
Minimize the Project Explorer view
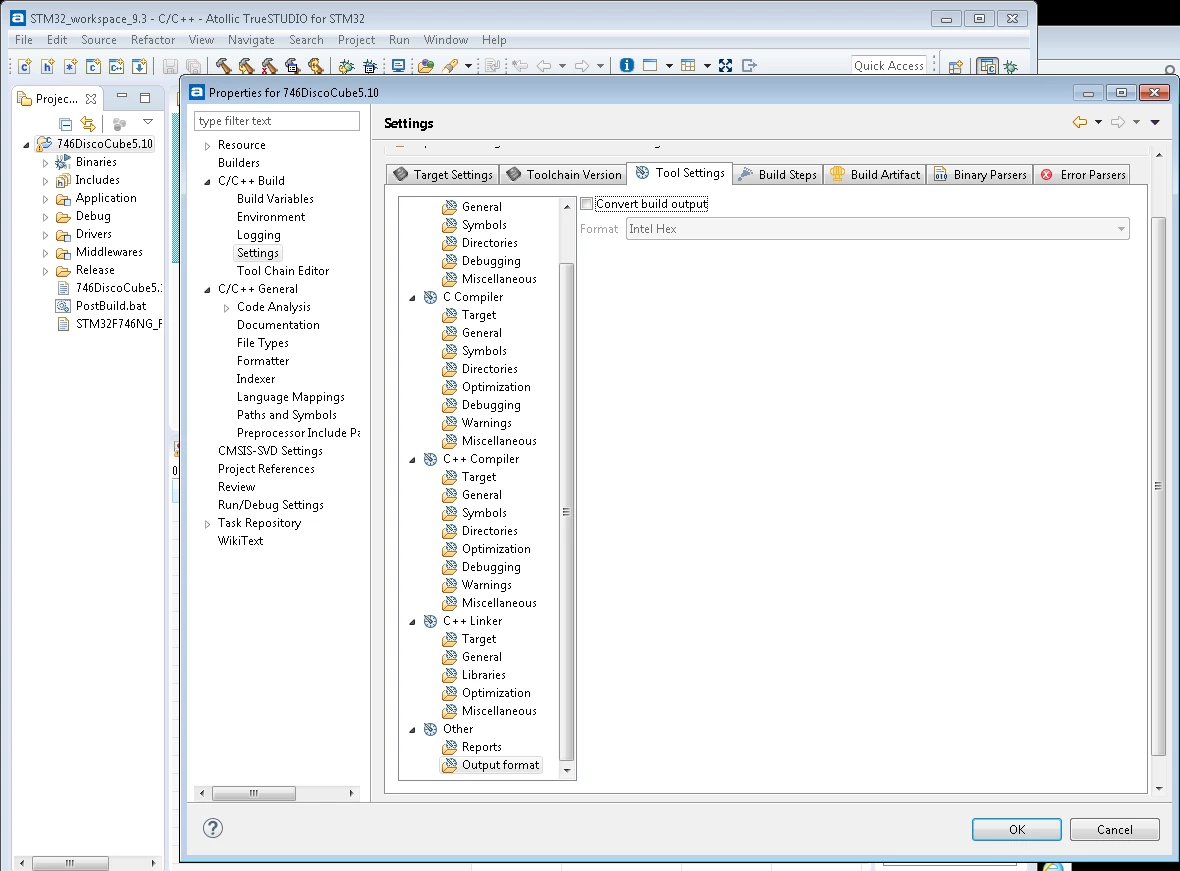pyautogui.click(x=122, y=96)
